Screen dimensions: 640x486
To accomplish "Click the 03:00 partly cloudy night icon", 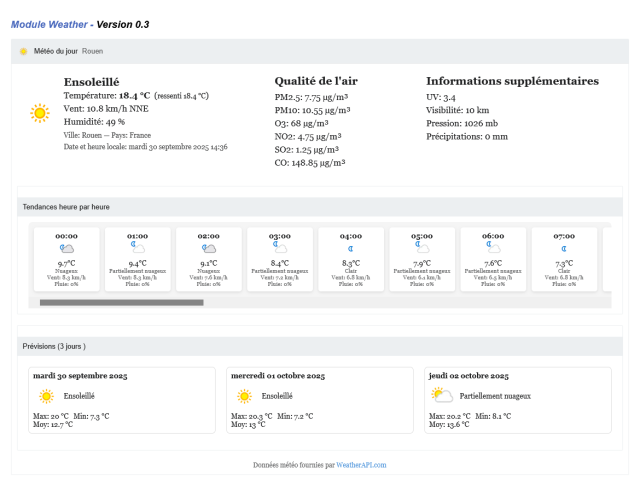I will [280, 247].
